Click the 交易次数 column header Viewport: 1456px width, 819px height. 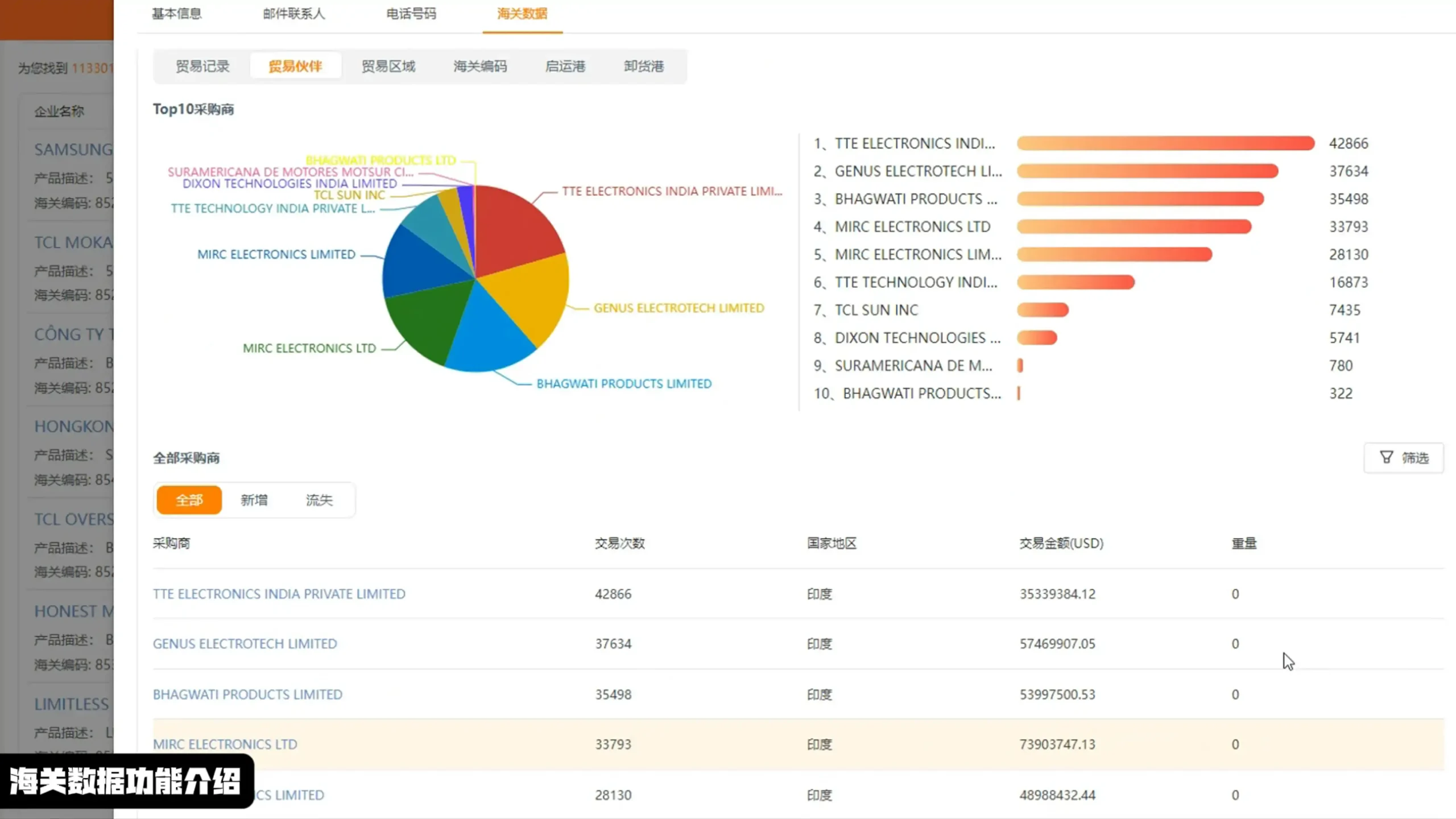tap(619, 543)
